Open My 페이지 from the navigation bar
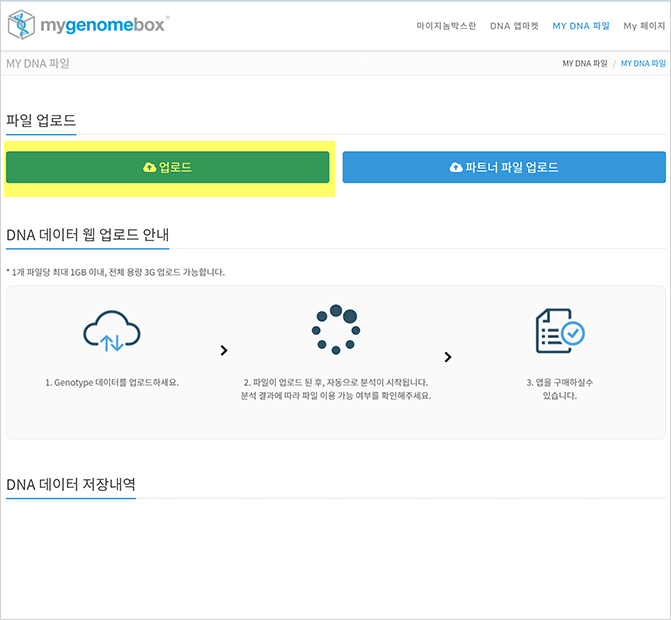This screenshot has width=671, height=620. [646, 25]
